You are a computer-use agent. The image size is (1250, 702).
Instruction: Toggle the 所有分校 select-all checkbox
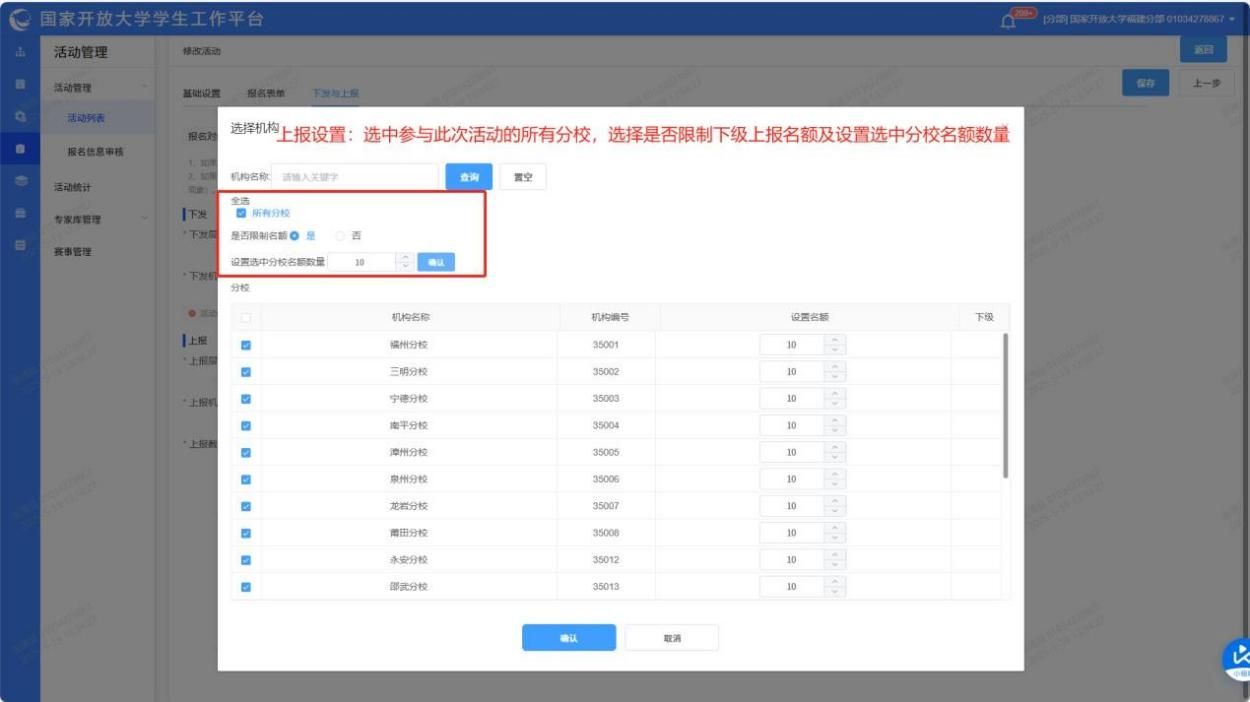241,213
